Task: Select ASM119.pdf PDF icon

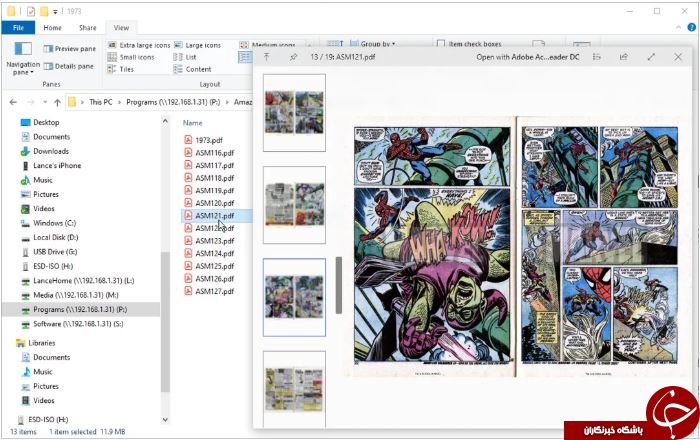Action: (x=188, y=190)
